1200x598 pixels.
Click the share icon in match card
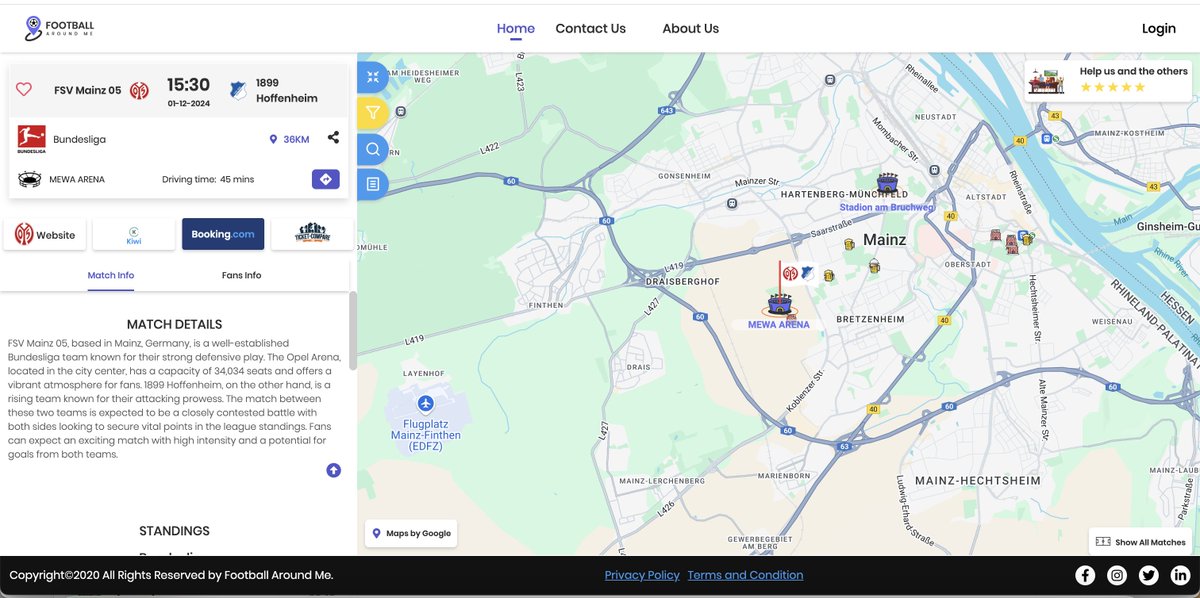point(333,138)
